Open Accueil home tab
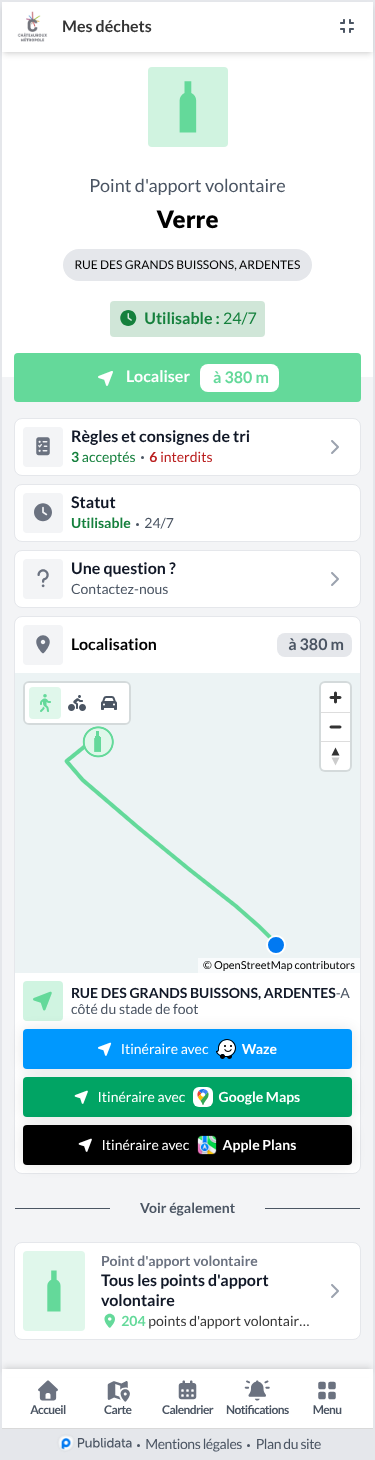Screen dimensions: 375x1460 48,1398
